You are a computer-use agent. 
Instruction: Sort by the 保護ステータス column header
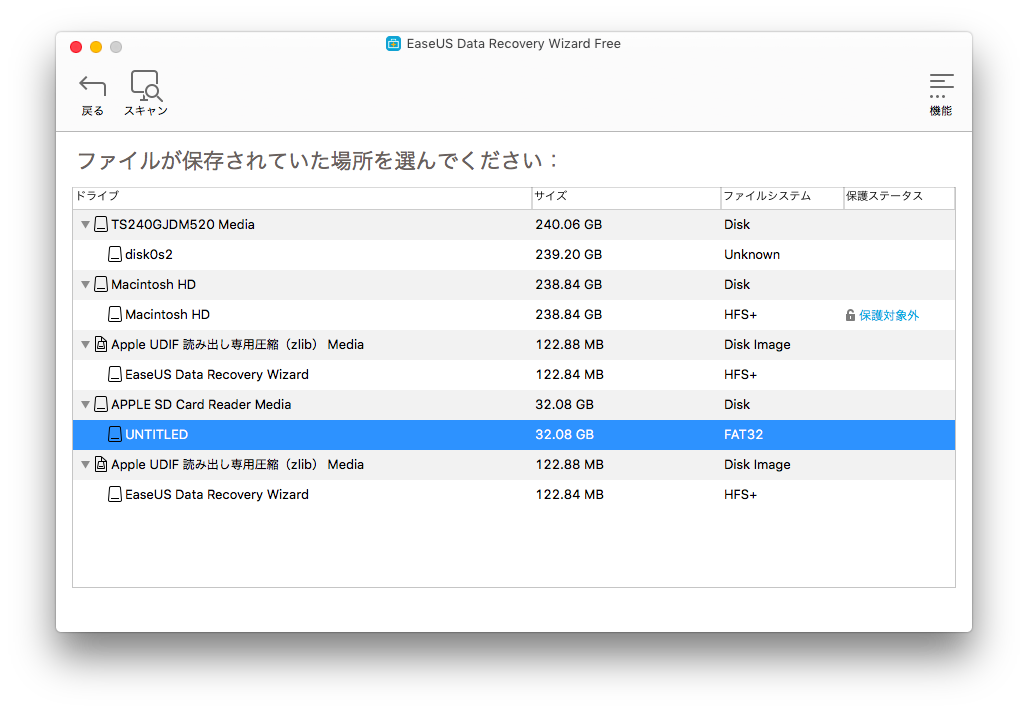pyautogui.click(x=899, y=196)
